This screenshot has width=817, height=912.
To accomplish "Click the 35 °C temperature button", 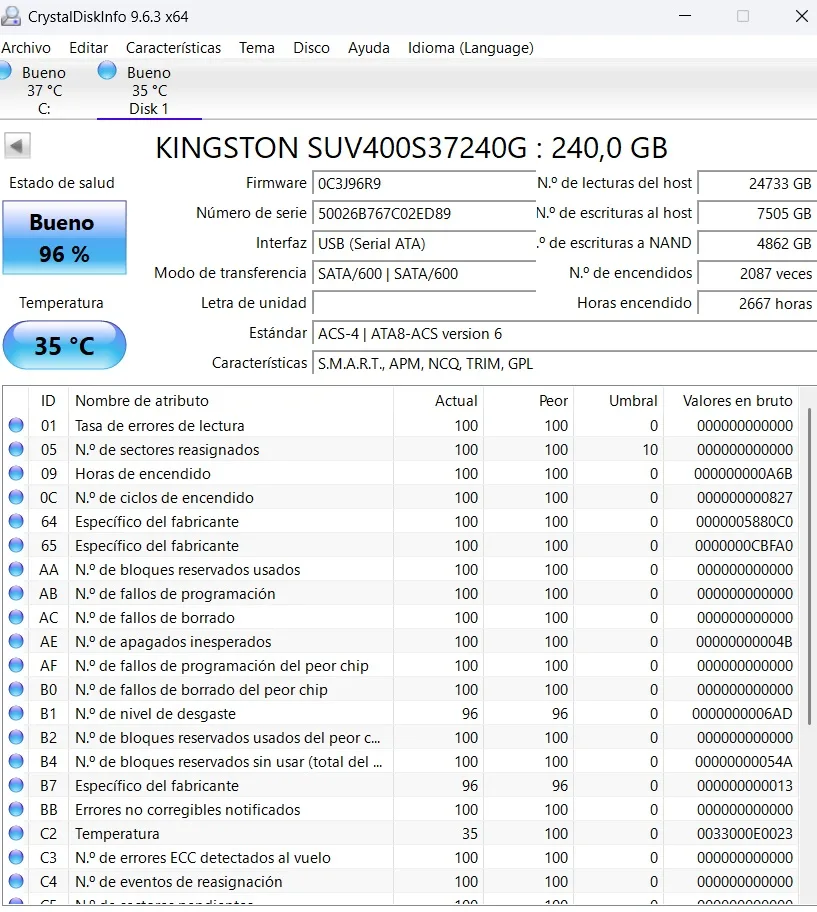I will [65, 345].
